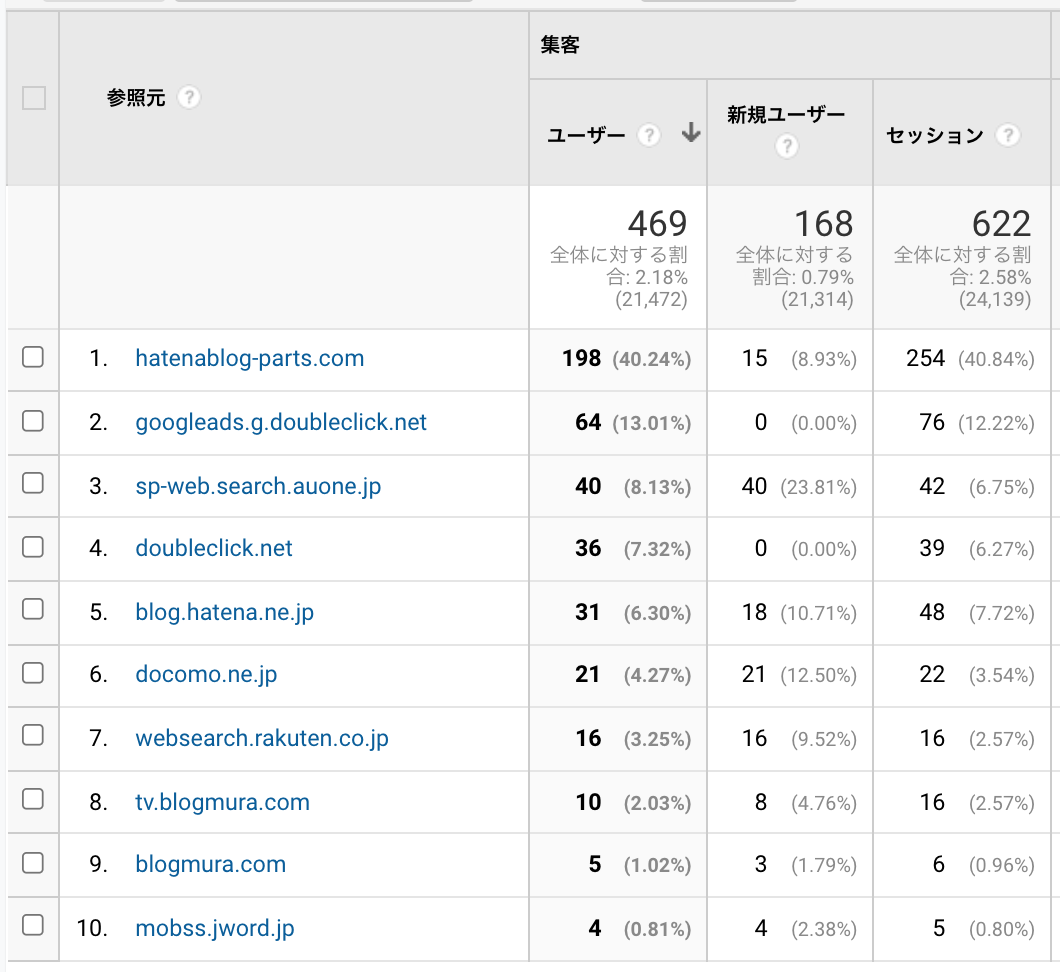Image resolution: width=1060 pixels, height=972 pixels.
Task: Open blog.hatena.ne.jp referrer link
Action: coord(224,612)
